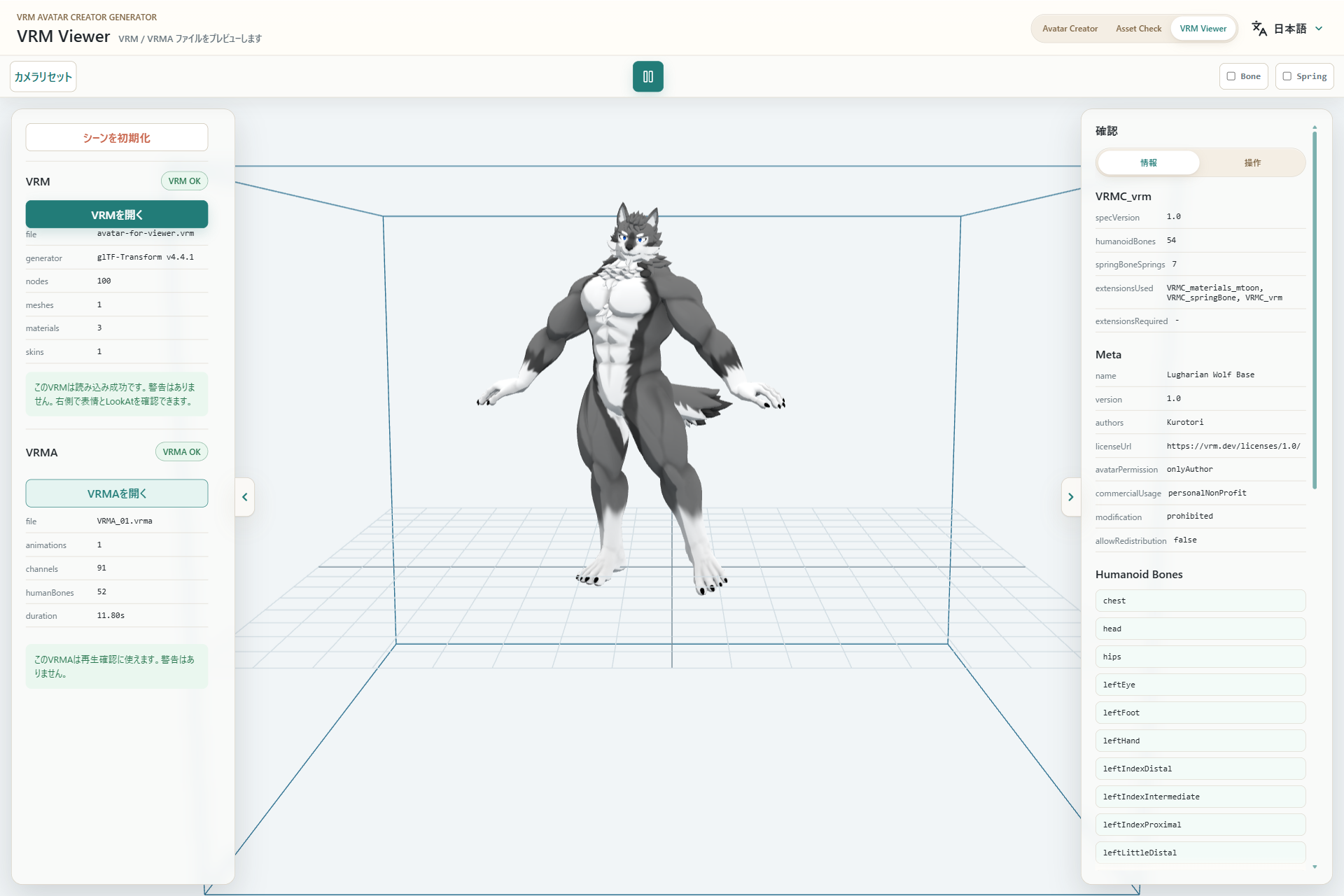Enable the Spring checkbox
Viewport: 1344px width, 896px height.
1287,76
